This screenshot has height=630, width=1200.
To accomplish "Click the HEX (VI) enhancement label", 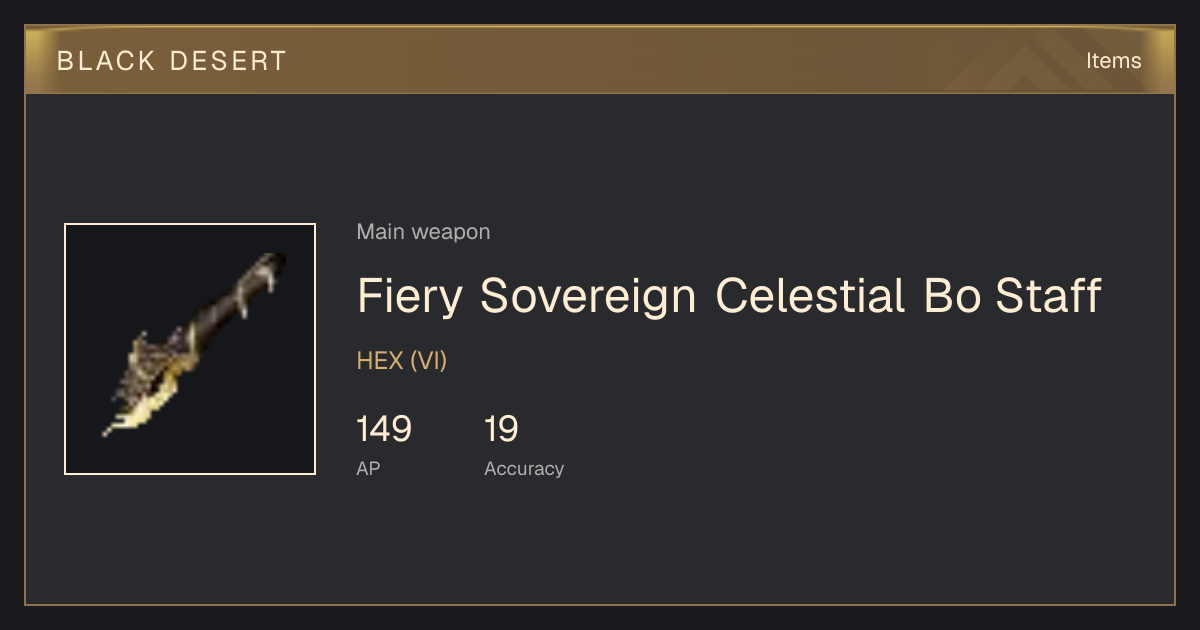I will 402,361.
